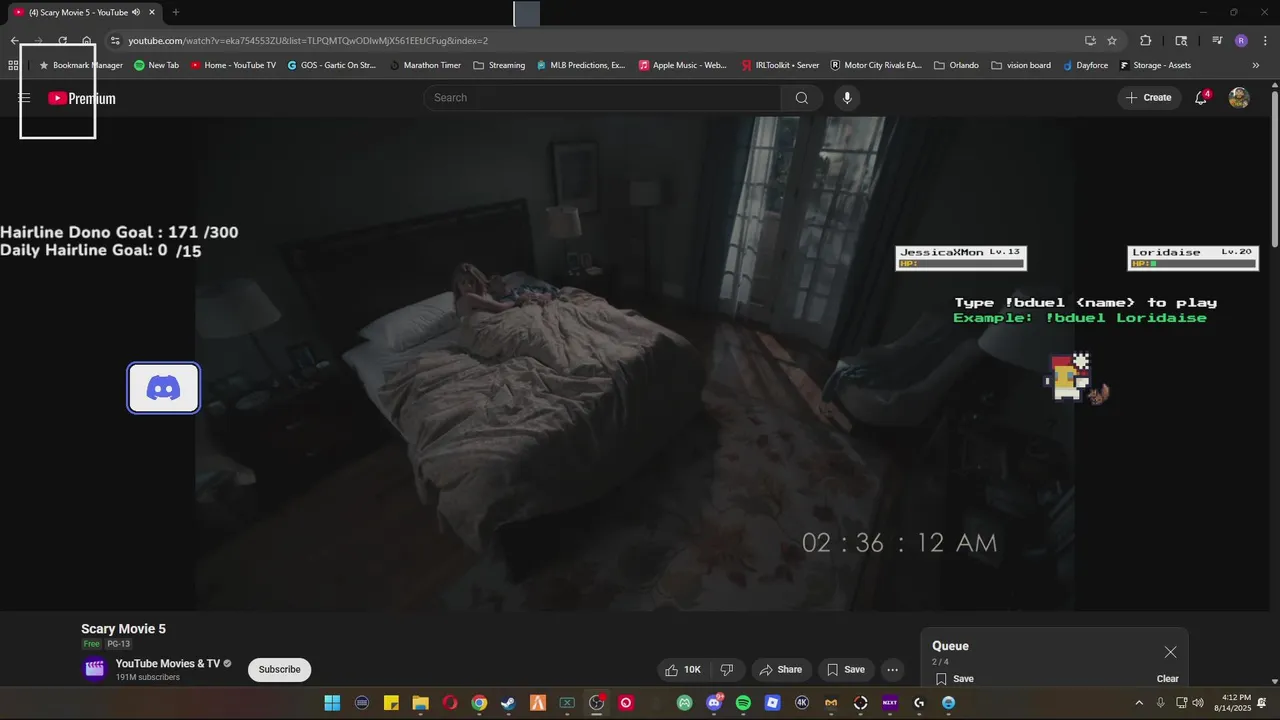The width and height of the screenshot is (1280, 720).
Task: Show hidden system tray icons
Action: (x=1139, y=703)
